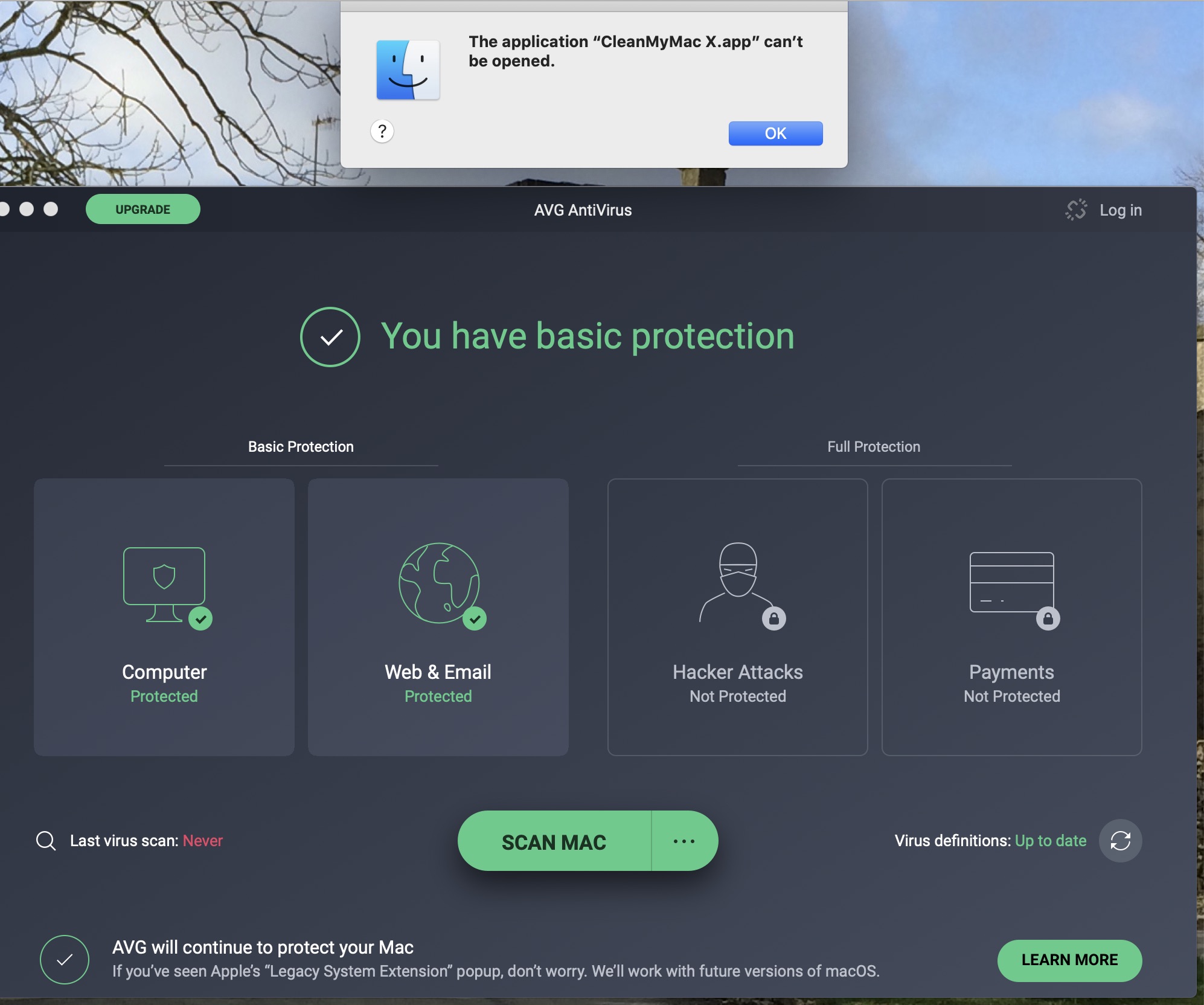Image resolution: width=1204 pixels, height=1005 pixels.
Task: Select the Full Protection section header
Action: [873, 447]
